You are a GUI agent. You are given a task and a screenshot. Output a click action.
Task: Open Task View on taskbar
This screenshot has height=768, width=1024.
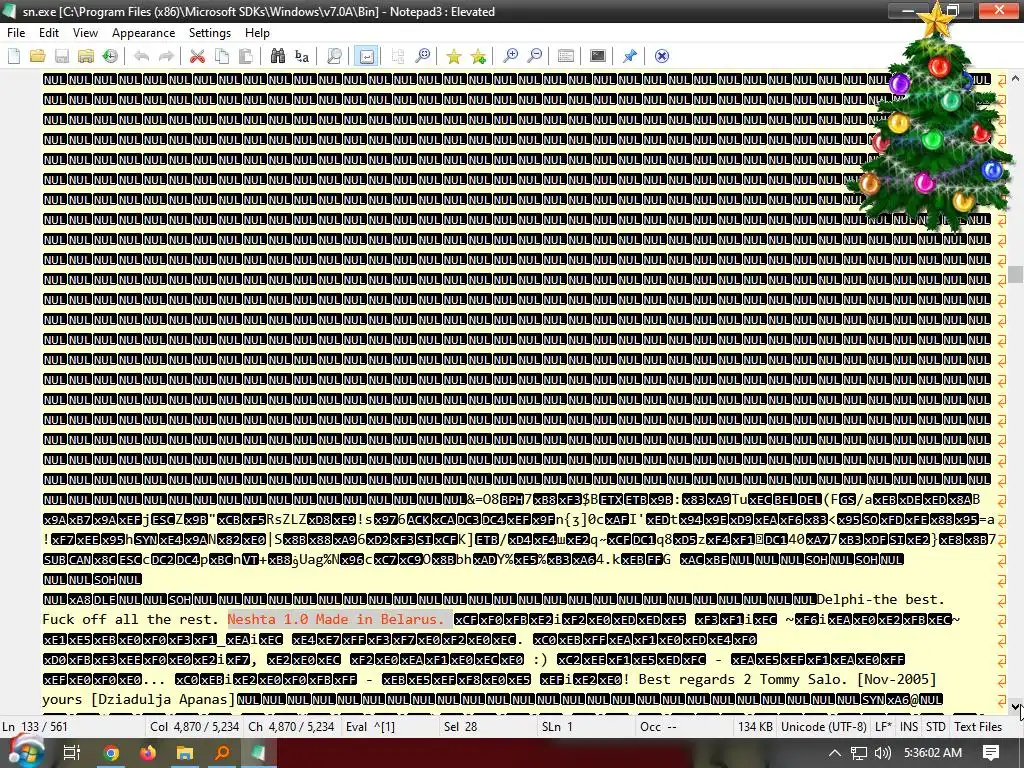71,753
